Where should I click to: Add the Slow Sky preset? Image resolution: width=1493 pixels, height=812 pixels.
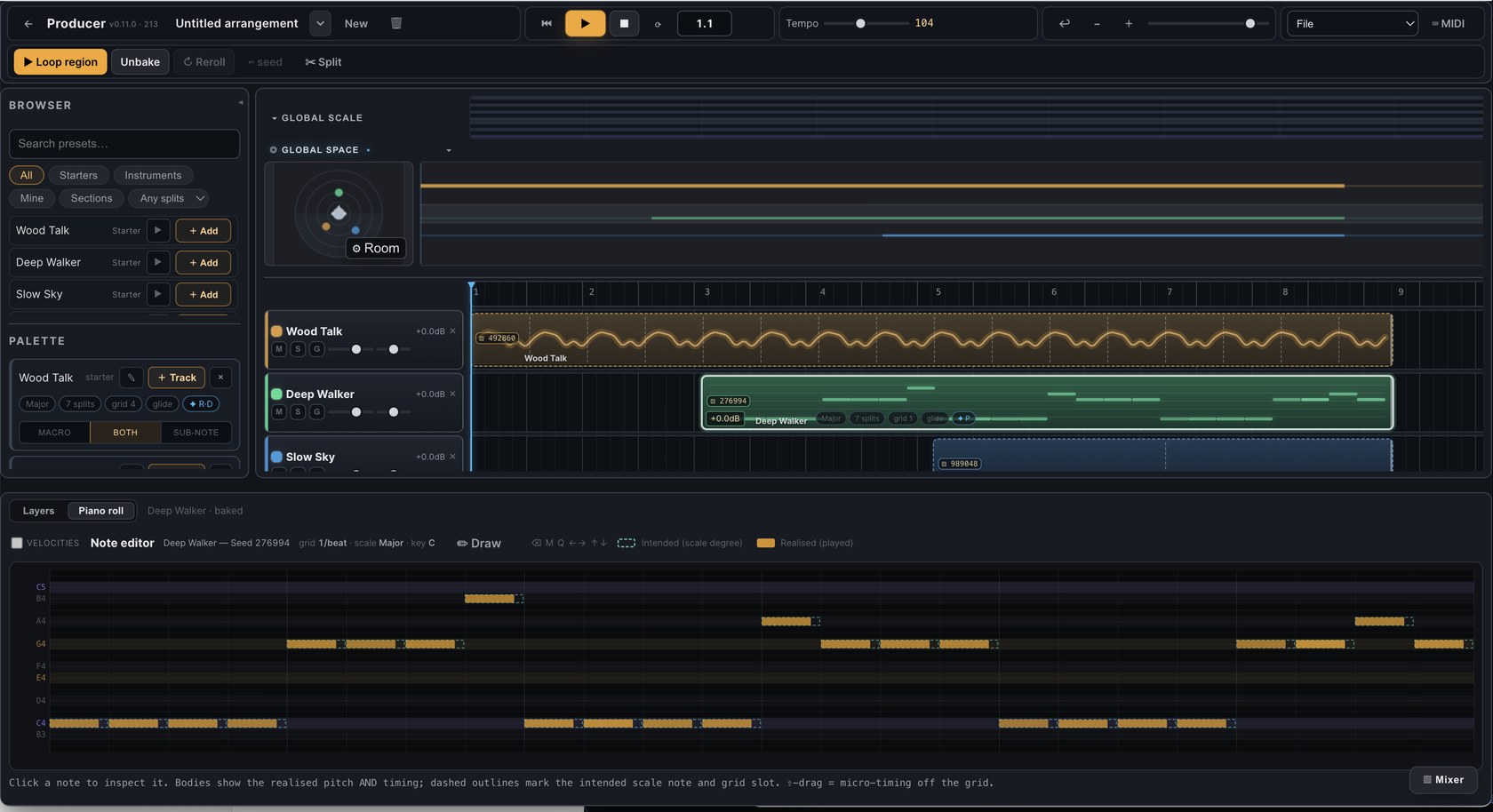204,295
